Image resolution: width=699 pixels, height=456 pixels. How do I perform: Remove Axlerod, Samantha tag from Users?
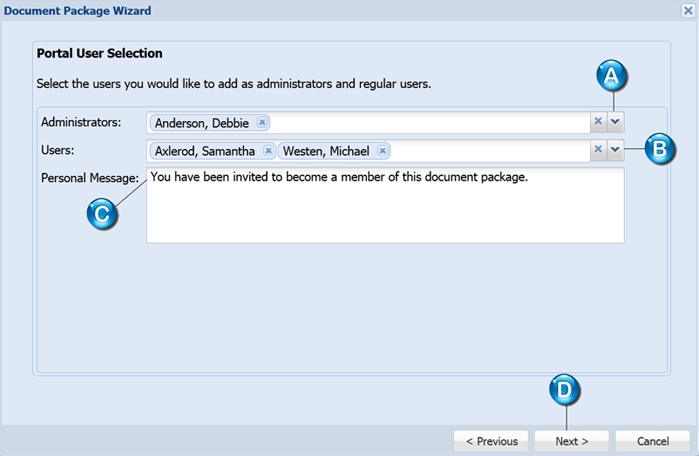click(268, 151)
